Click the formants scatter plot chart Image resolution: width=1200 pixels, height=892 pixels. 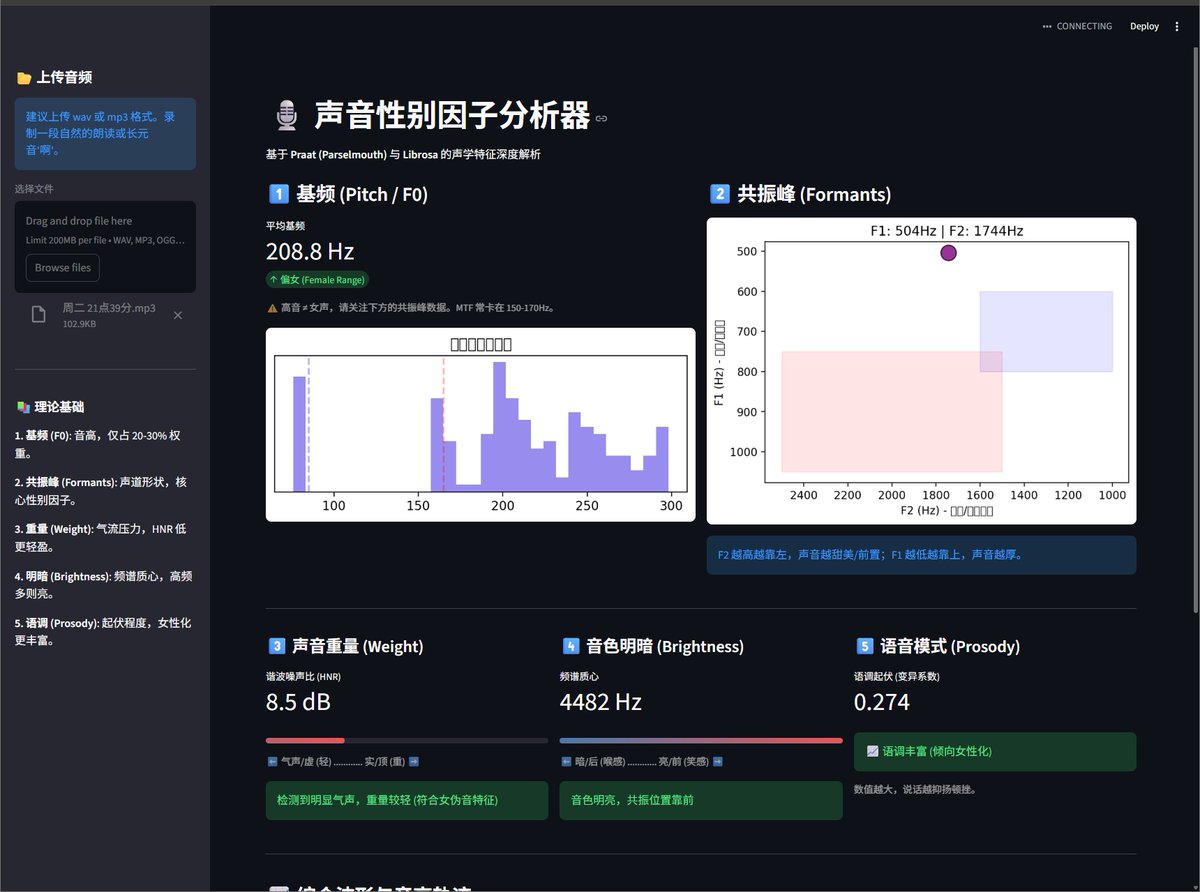pyautogui.click(x=921, y=371)
